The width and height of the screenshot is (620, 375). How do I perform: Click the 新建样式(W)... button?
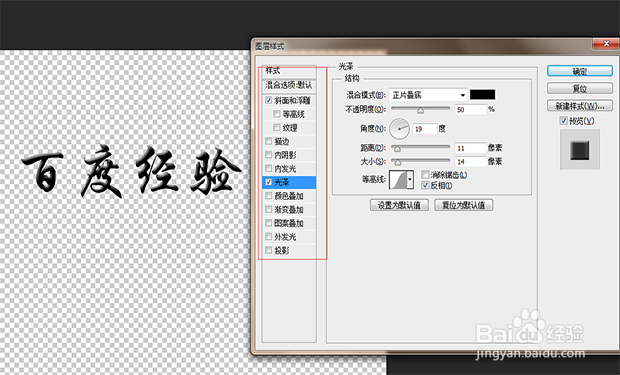pos(580,106)
